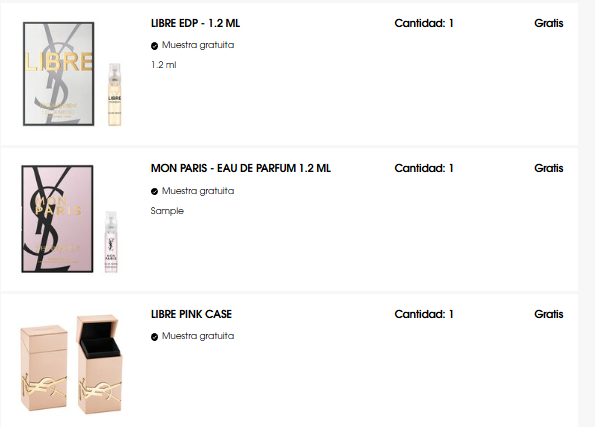Click the 1.2 ml size text under LIBRE EDP
The width and height of the screenshot is (595, 427).
tap(164, 65)
